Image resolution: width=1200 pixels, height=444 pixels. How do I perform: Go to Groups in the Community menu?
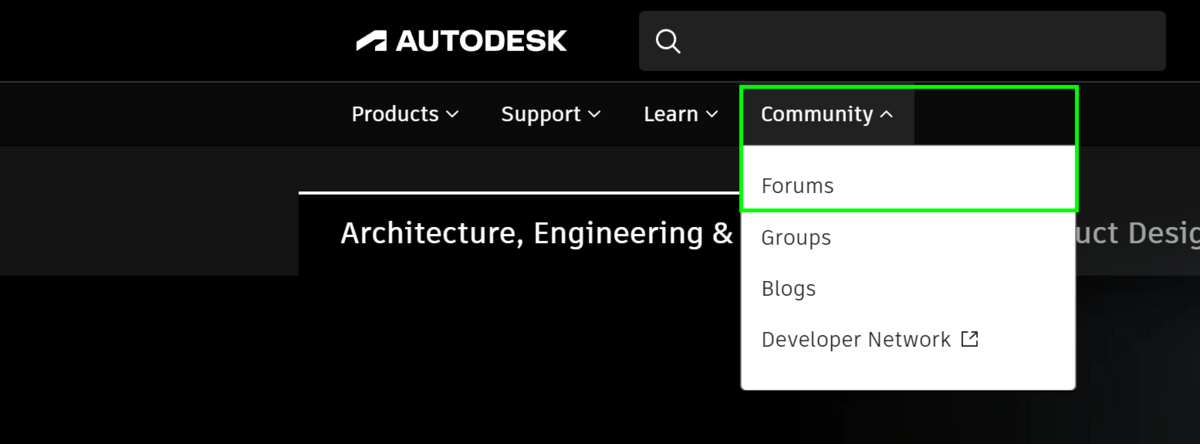pos(796,238)
